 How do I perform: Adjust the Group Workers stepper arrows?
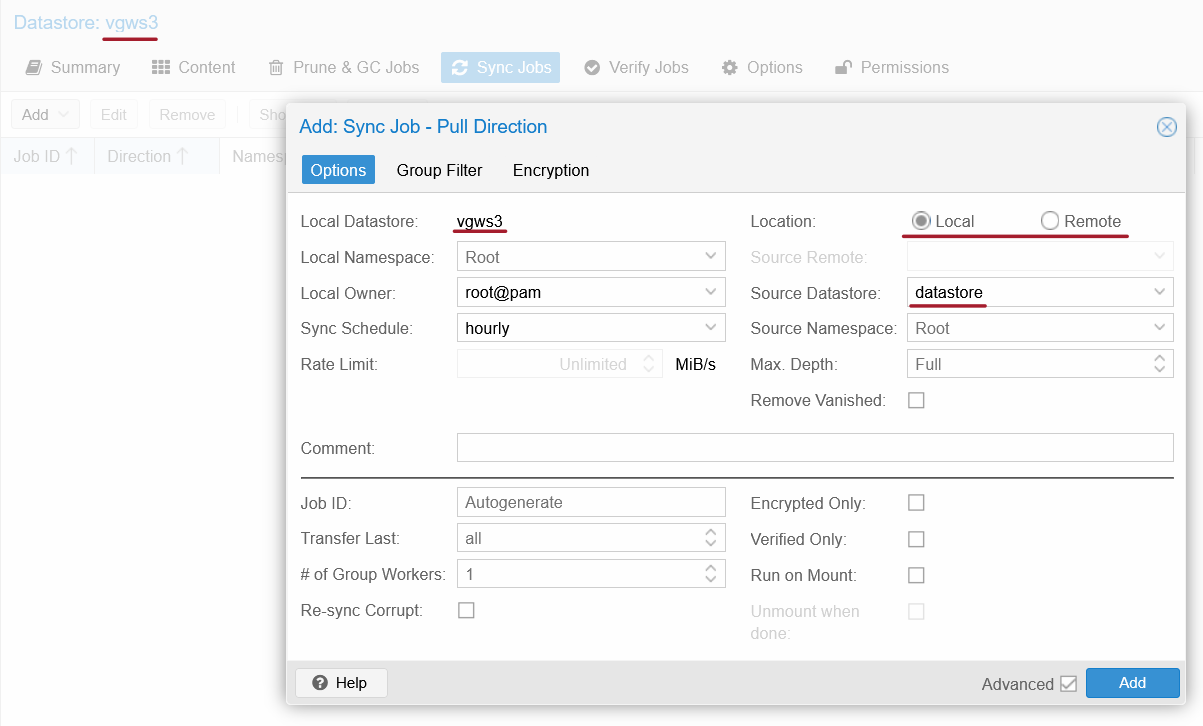711,574
